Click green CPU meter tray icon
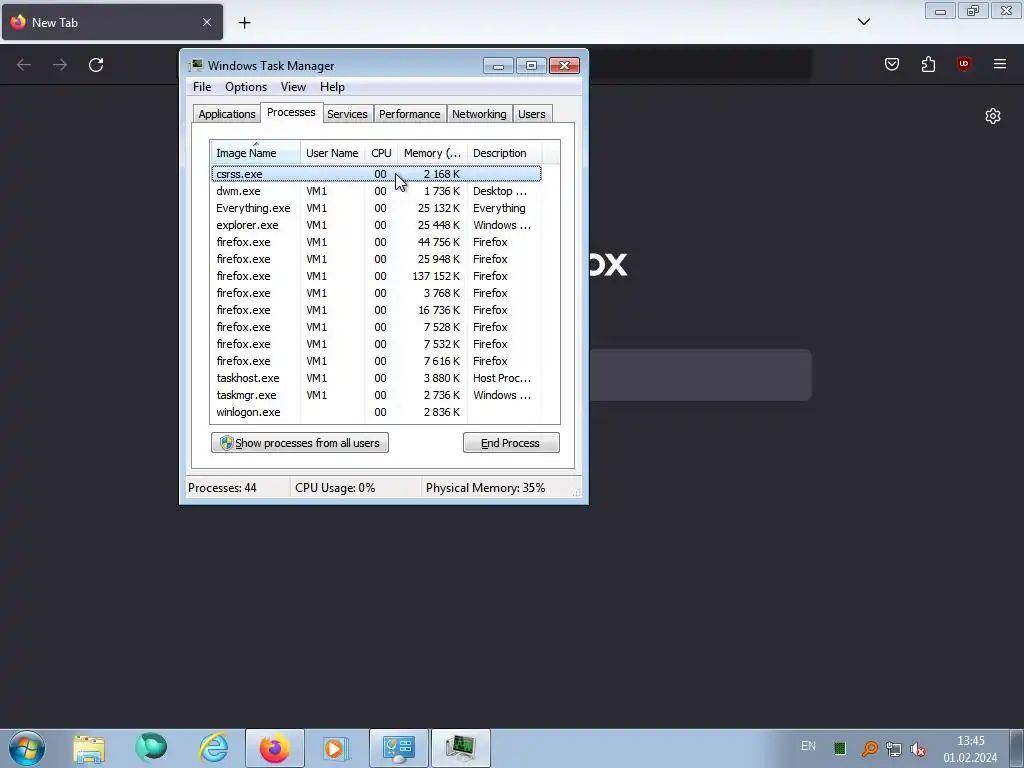 click(x=840, y=748)
